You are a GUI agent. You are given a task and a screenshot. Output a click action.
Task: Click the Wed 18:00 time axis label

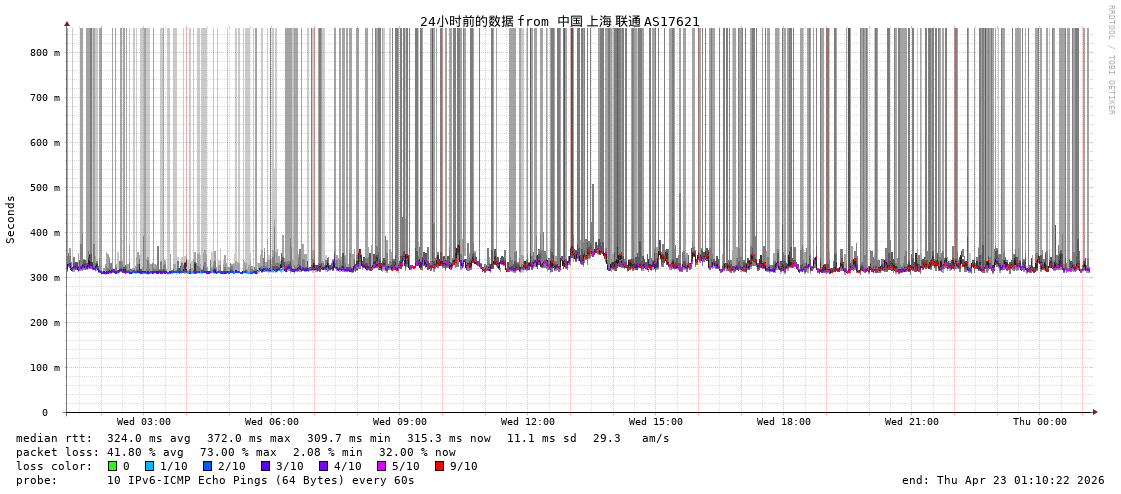[784, 422]
